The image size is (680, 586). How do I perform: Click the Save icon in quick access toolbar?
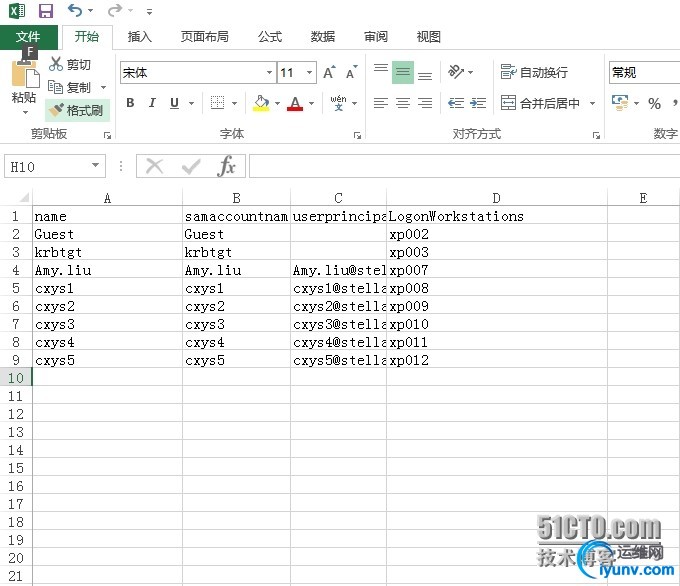click(x=46, y=10)
